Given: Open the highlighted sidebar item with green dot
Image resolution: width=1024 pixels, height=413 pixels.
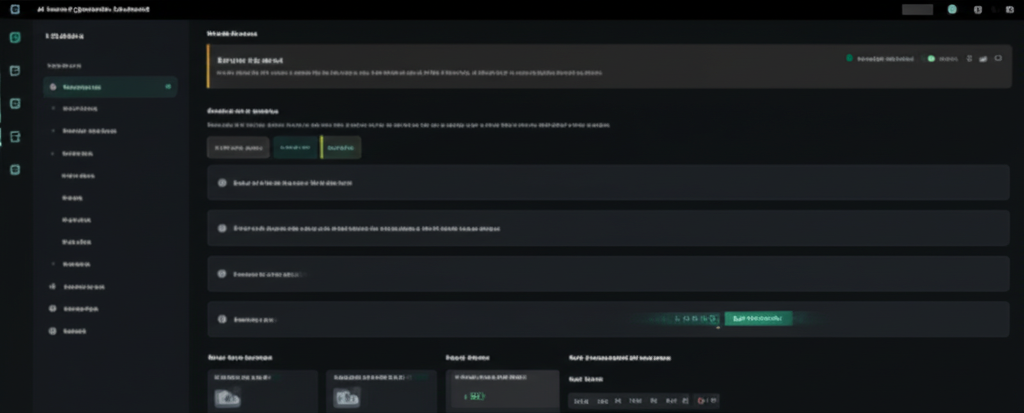Looking at the screenshot, I should (110, 87).
